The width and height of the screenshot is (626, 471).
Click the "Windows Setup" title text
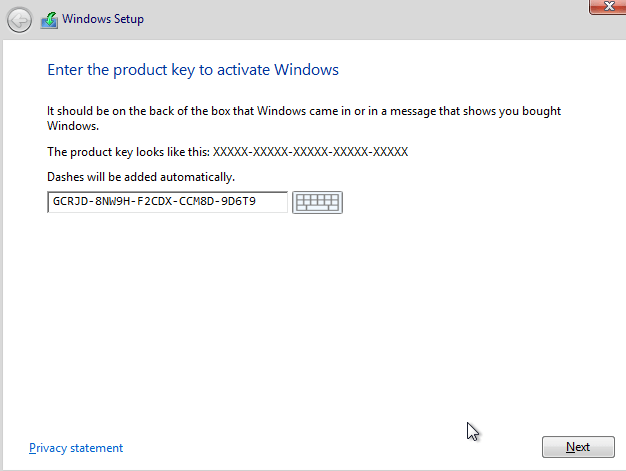click(101, 19)
